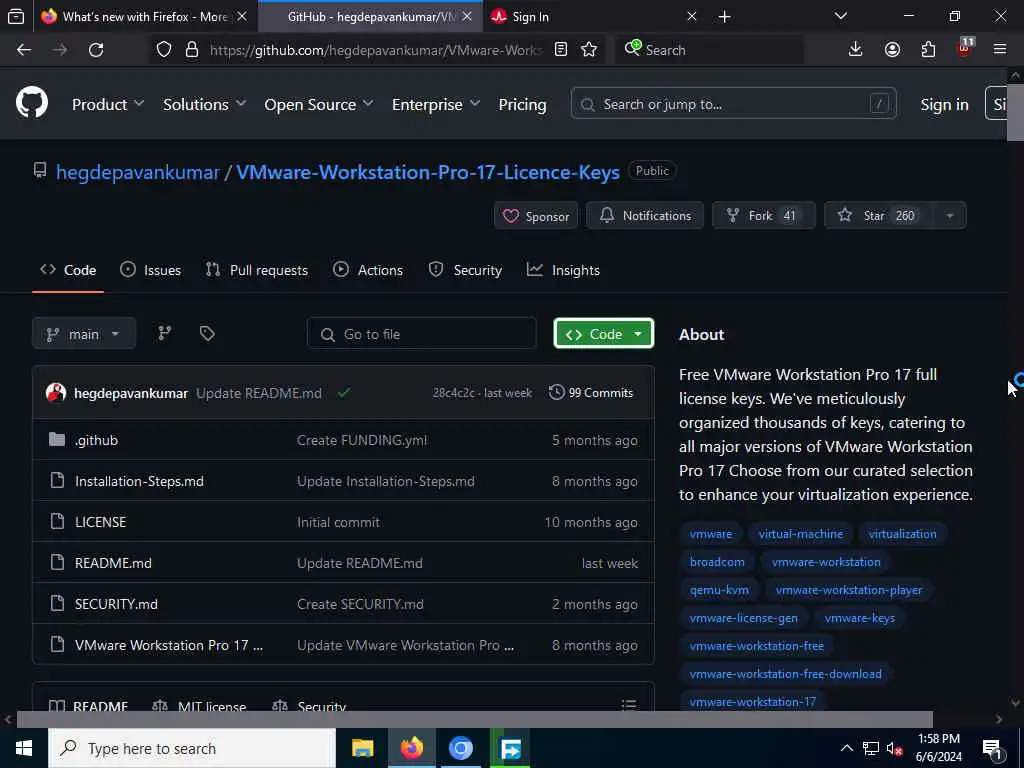View branches icon next to main
The width and height of the screenshot is (1024, 768).
pos(165,334)
